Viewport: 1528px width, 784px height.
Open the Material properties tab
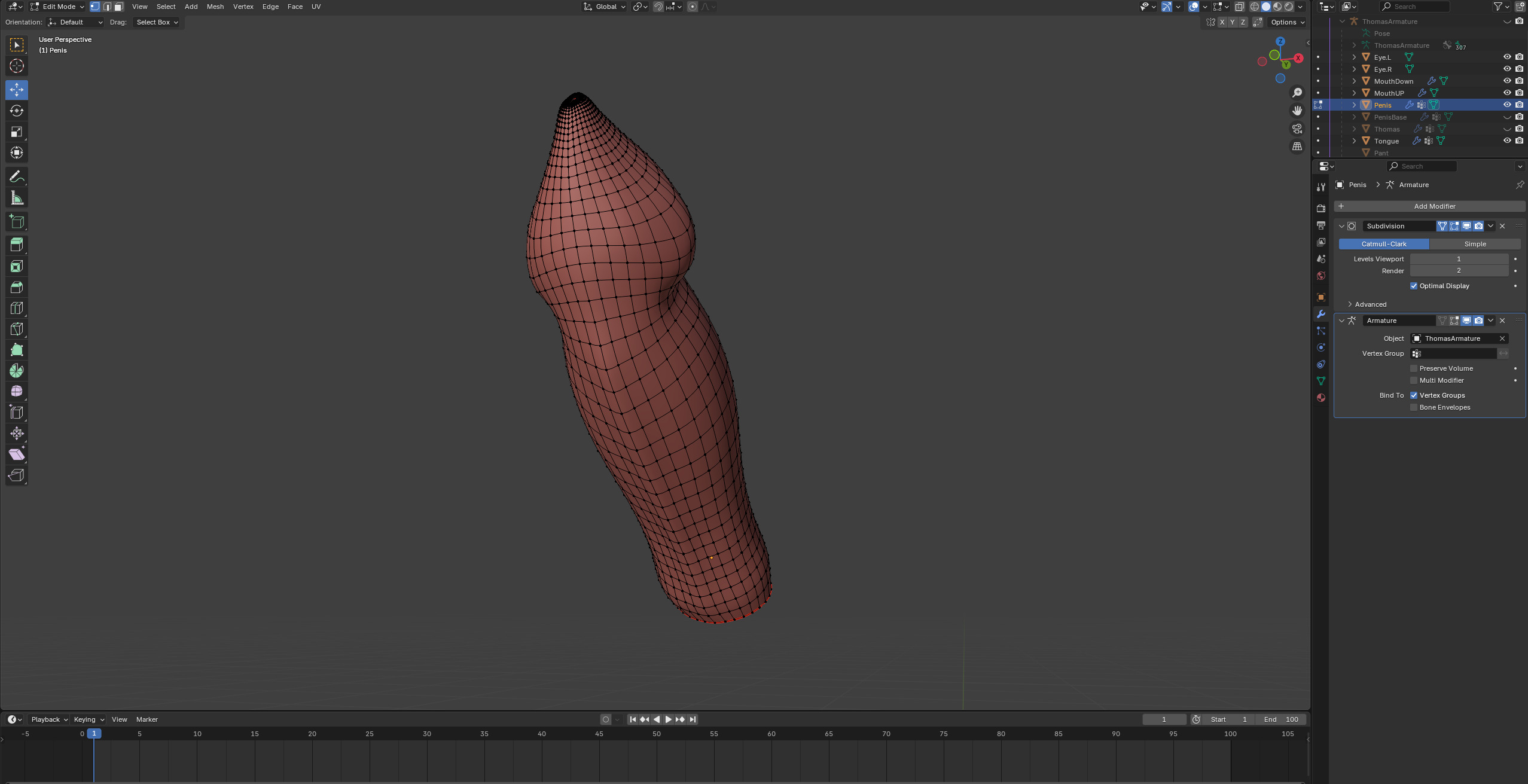point(1321,398)
